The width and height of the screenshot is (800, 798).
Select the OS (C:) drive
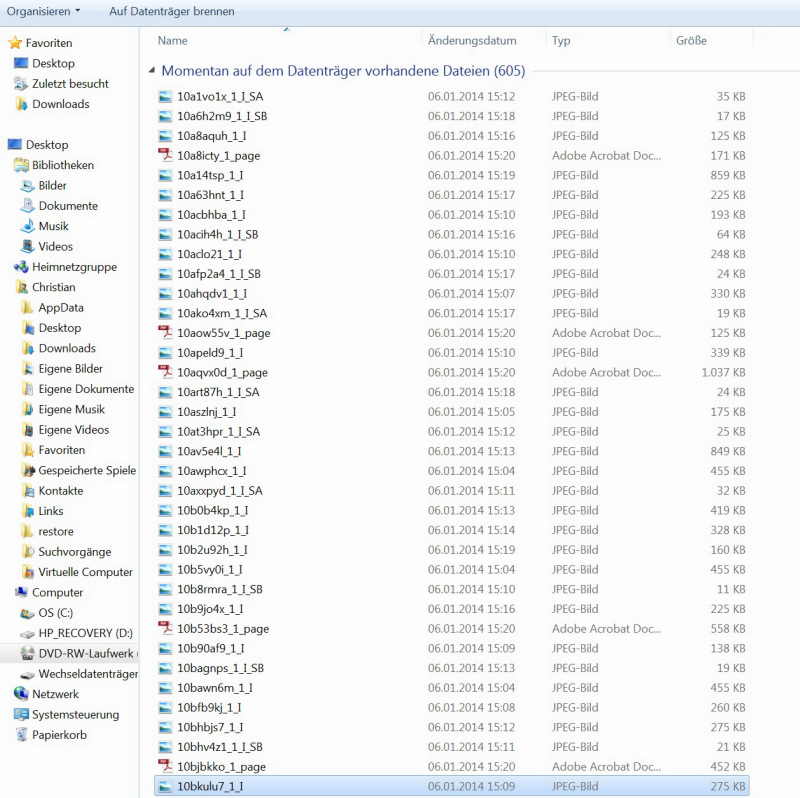(x=55, y=613)
